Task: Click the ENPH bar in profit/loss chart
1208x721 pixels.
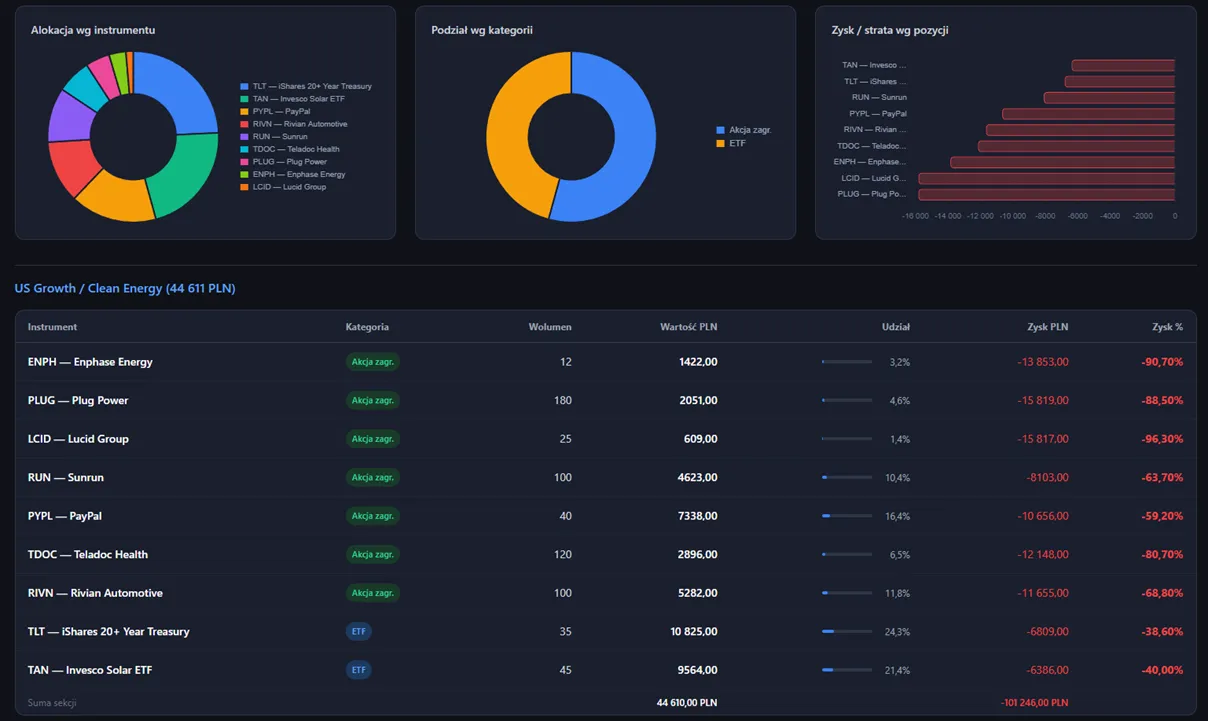Action: pos(1063,162)
